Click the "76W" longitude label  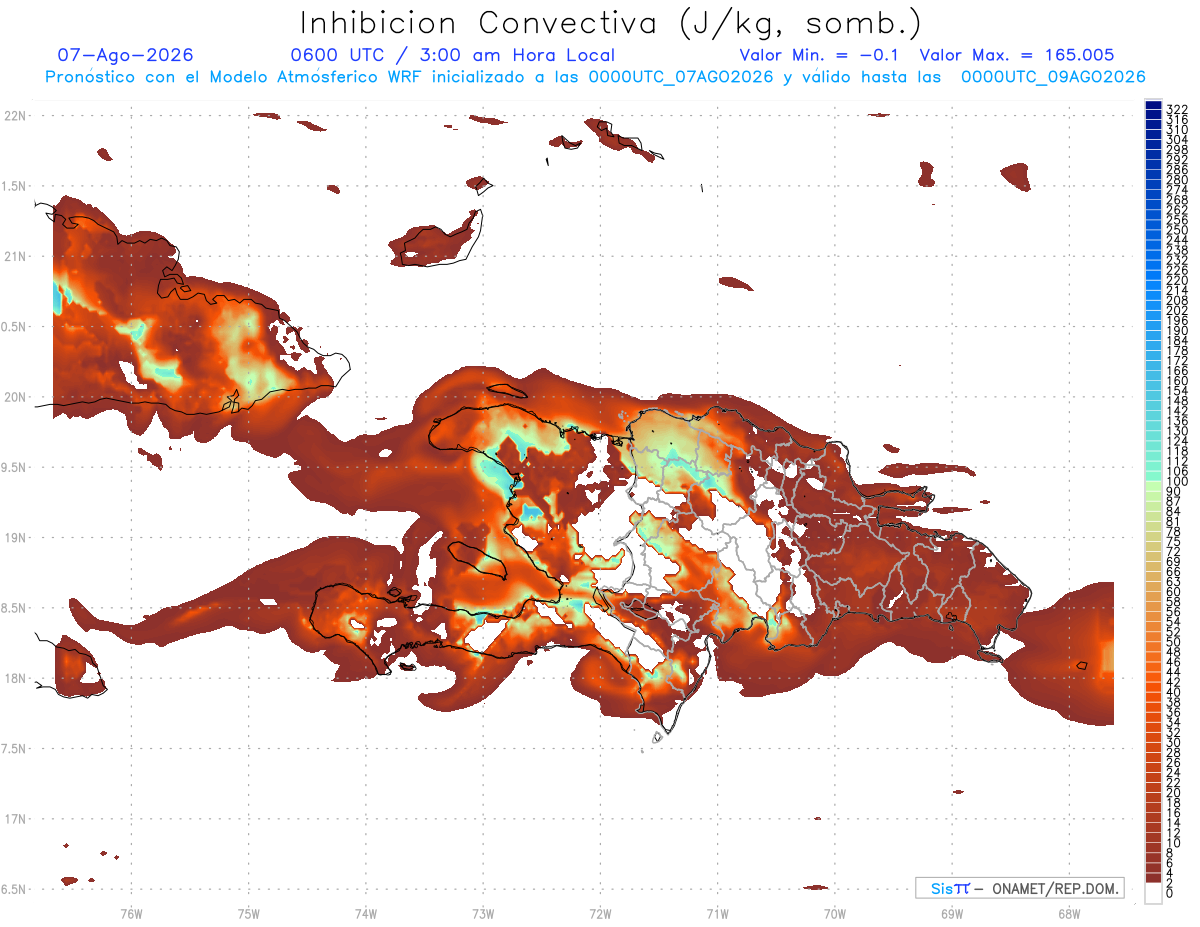point(131,914)
